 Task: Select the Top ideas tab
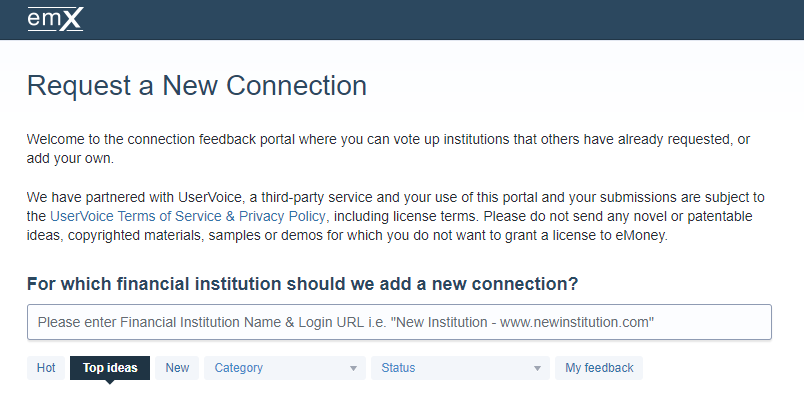click(110, 368)
